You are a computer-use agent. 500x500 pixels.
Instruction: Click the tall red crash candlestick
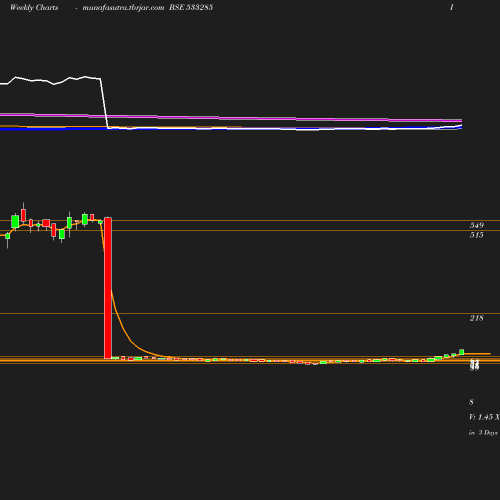[x=108, y=288]
